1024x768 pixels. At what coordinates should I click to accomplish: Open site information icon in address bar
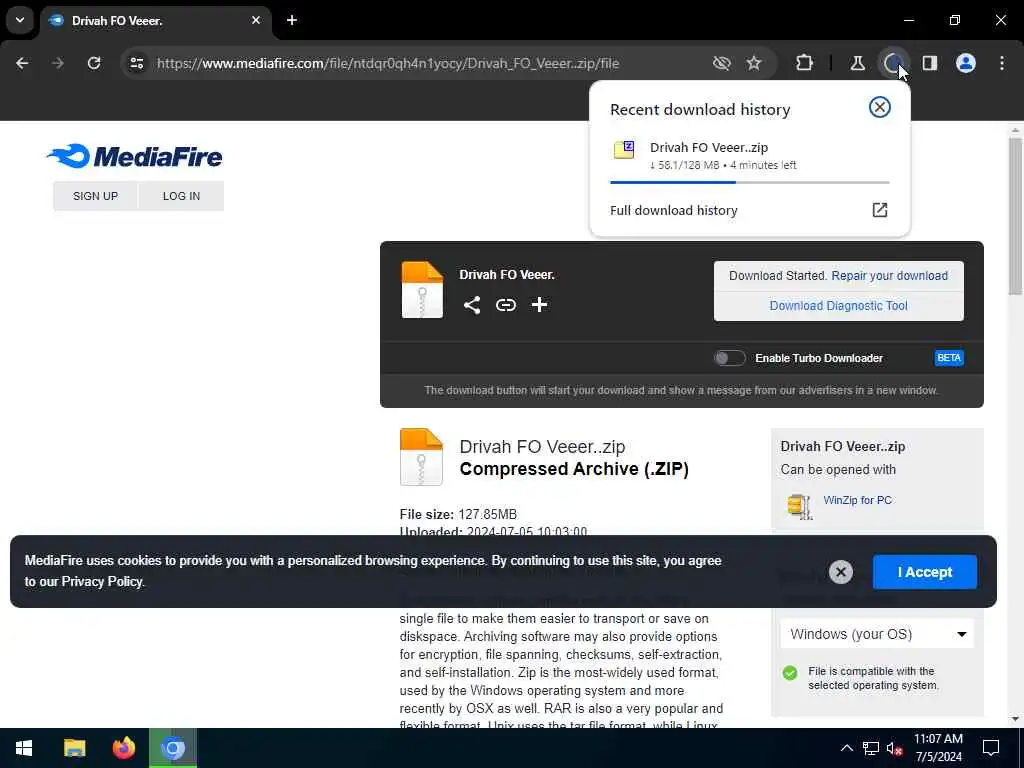point(137,63)
